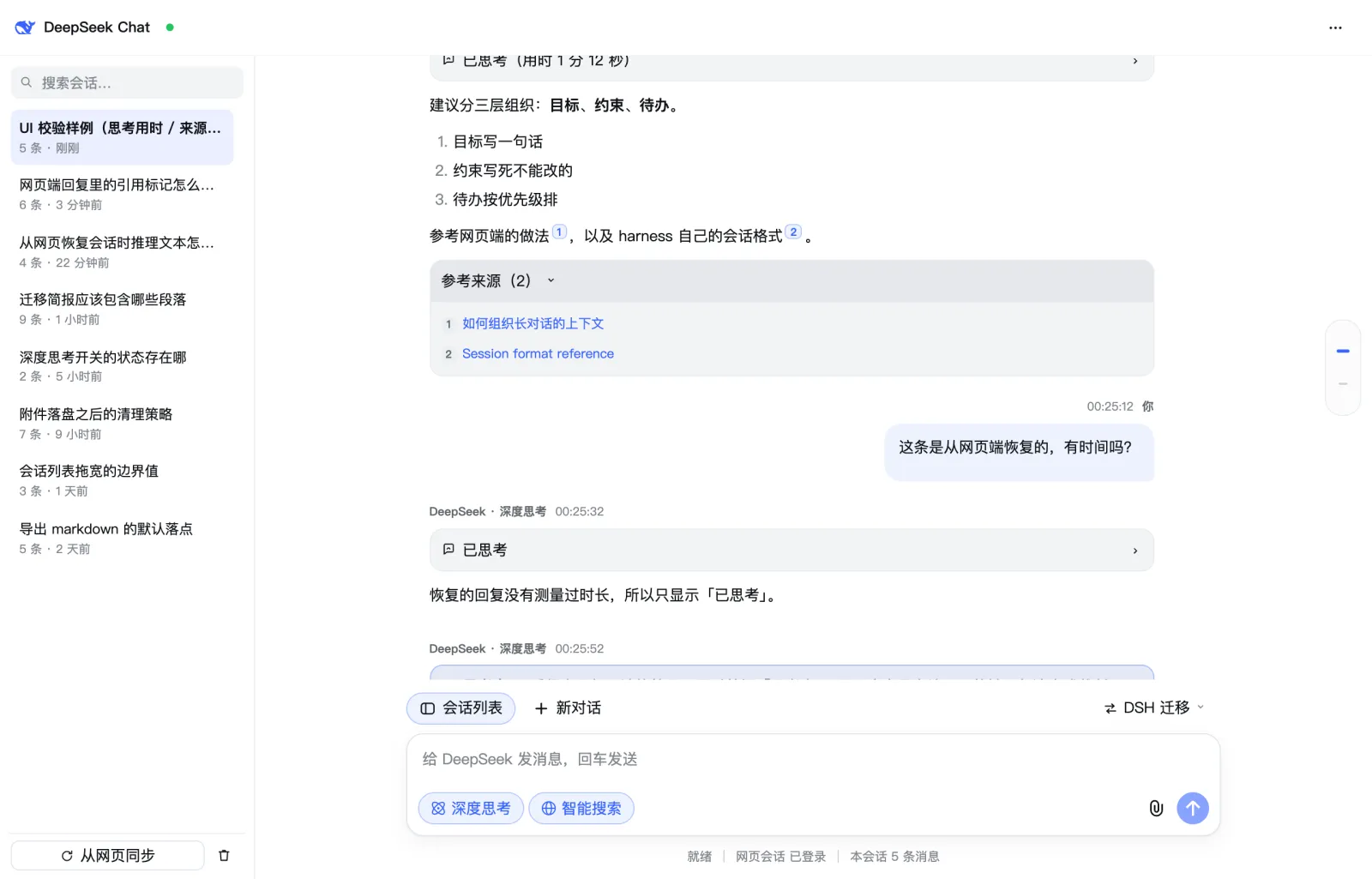
Task: Open conversation 导出 markdown 的默认落点
Action: [122, 538]
